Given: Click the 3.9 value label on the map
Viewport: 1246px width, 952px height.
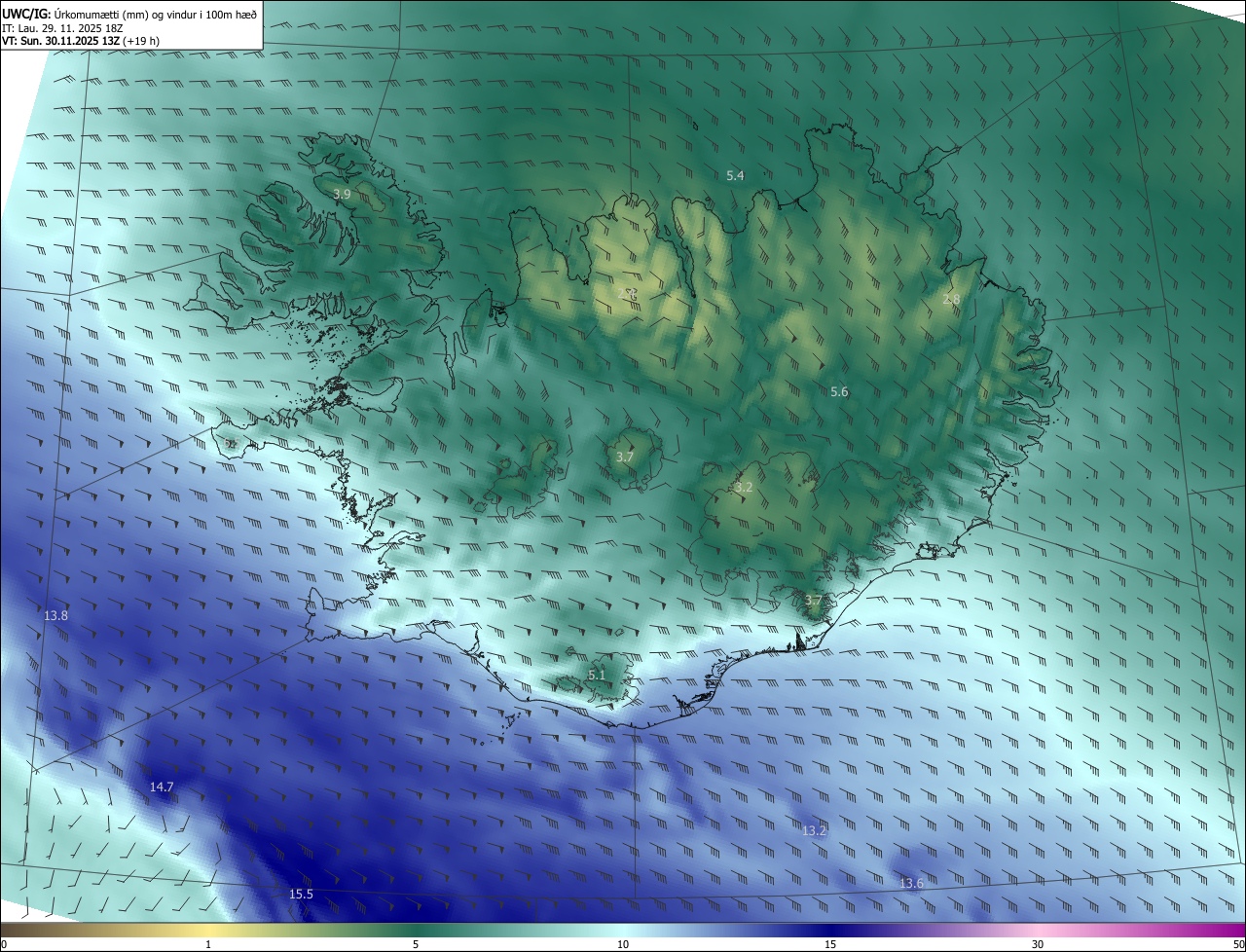Looking at the screenshot, I should tap(342, 194).
